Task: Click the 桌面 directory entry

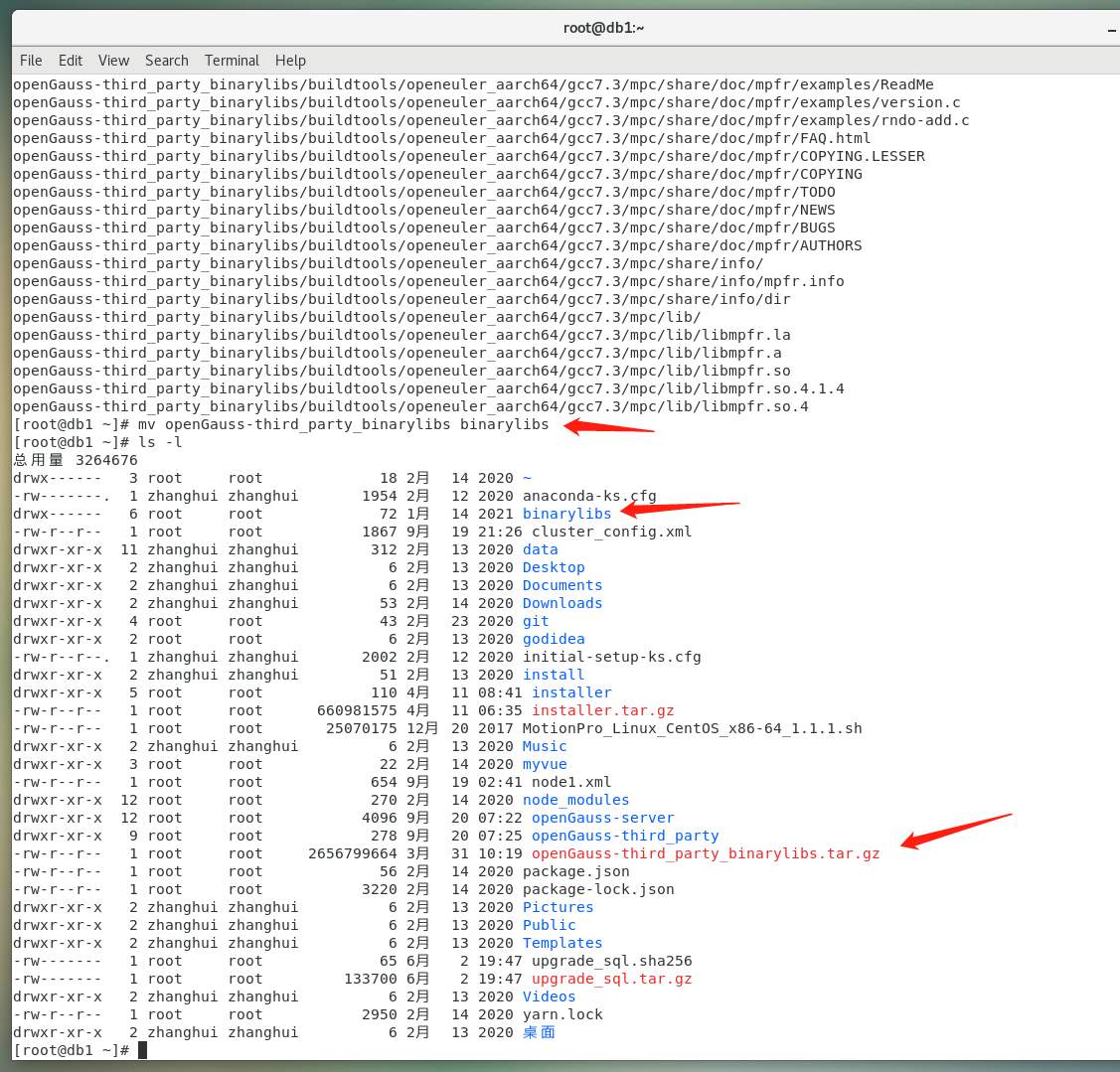Action: coord(539,1032)
